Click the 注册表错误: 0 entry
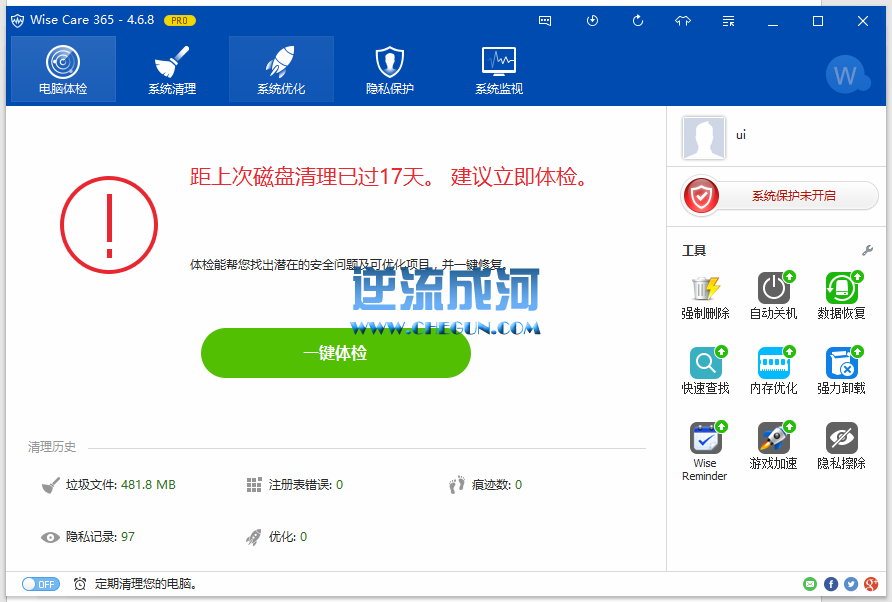 295,485
